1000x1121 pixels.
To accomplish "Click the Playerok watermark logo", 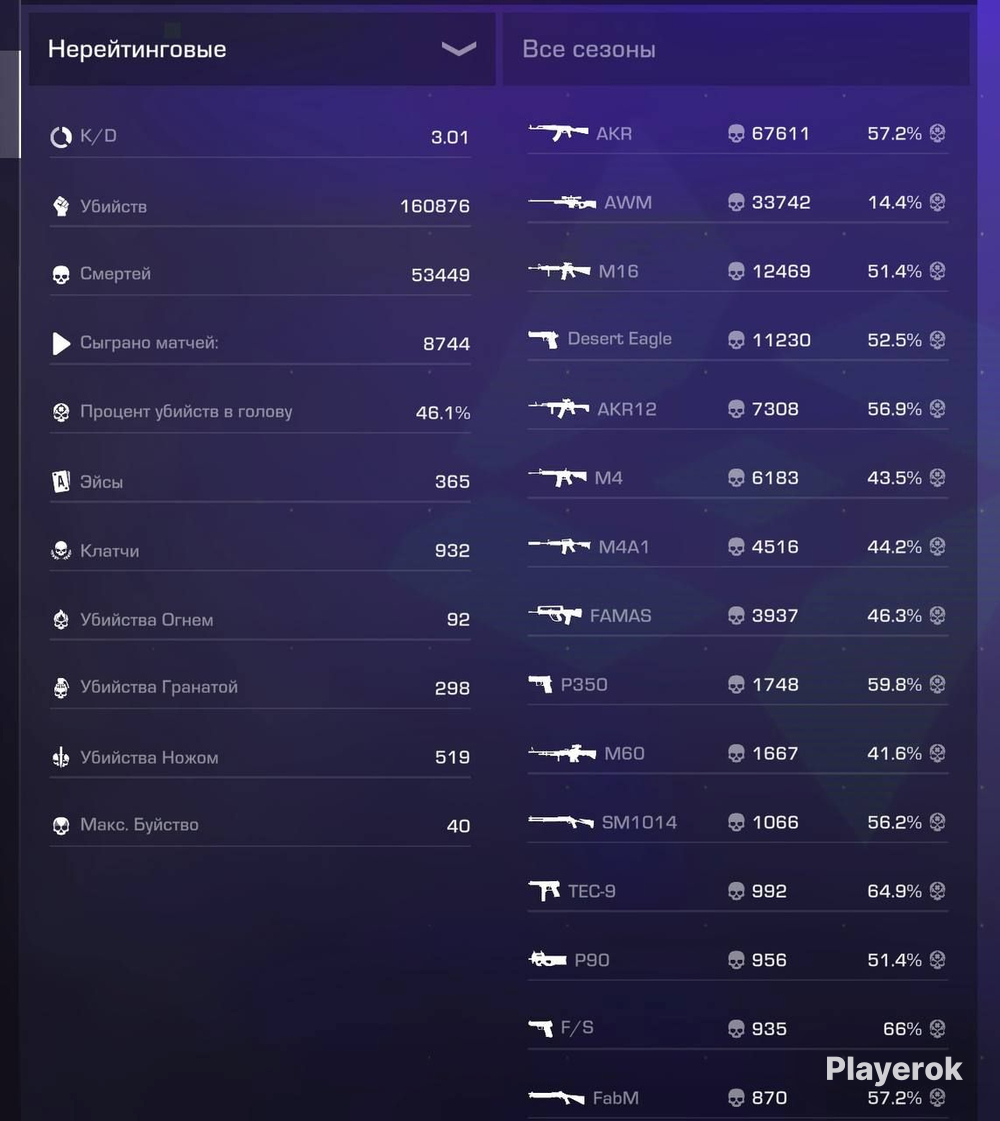I will pyautogui.click(x=893, y=1069).
